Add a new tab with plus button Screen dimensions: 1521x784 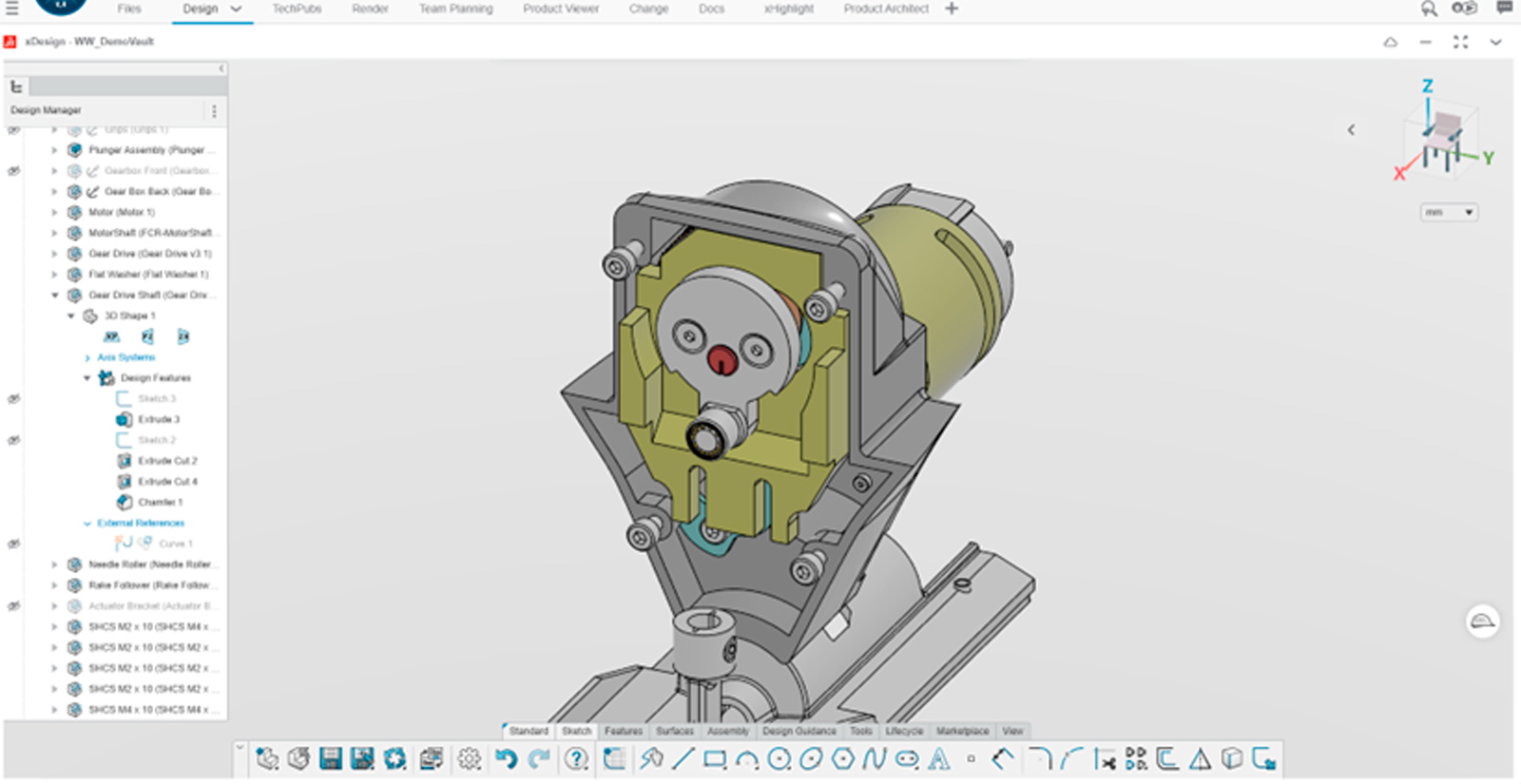952,9
